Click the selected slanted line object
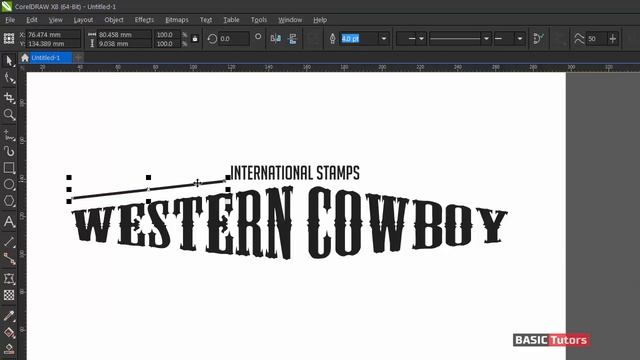 click(x=149, y=189)
